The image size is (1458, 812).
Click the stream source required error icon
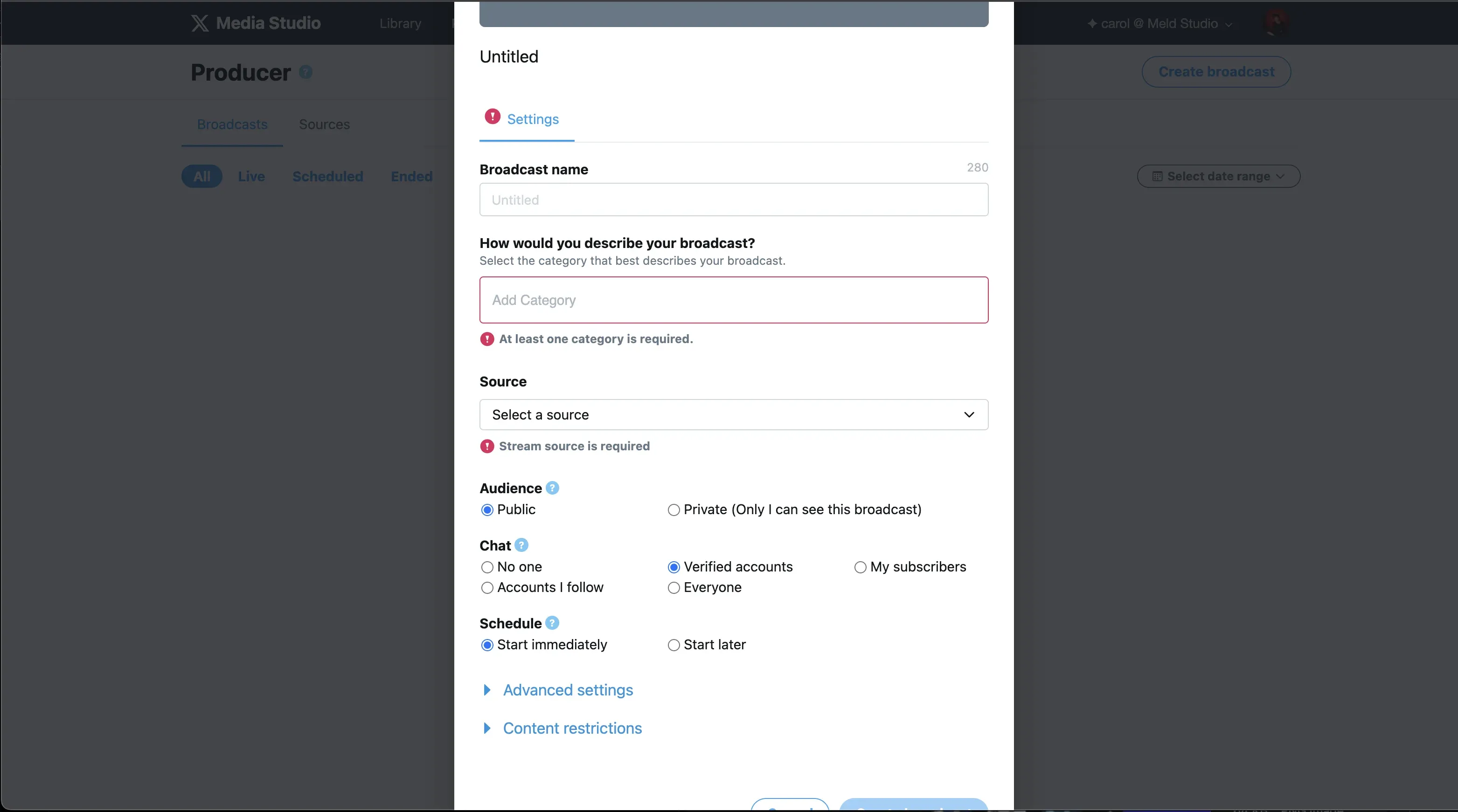pyautogui.click(x=487, y=446)
